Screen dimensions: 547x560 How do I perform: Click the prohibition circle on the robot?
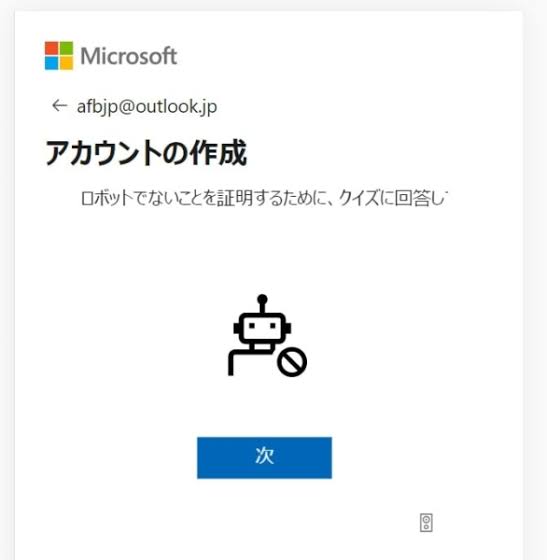(292, 362)
